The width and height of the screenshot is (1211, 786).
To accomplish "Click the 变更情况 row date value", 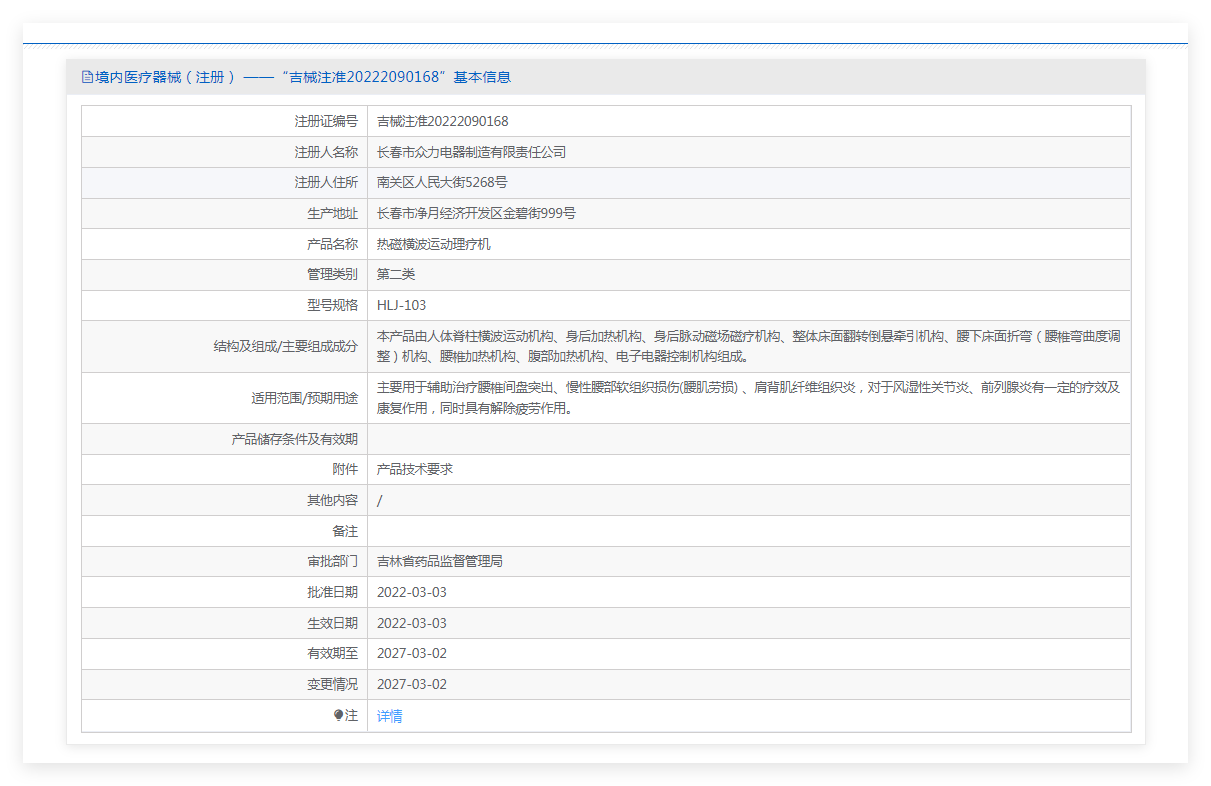I will (x=411, y=684).
